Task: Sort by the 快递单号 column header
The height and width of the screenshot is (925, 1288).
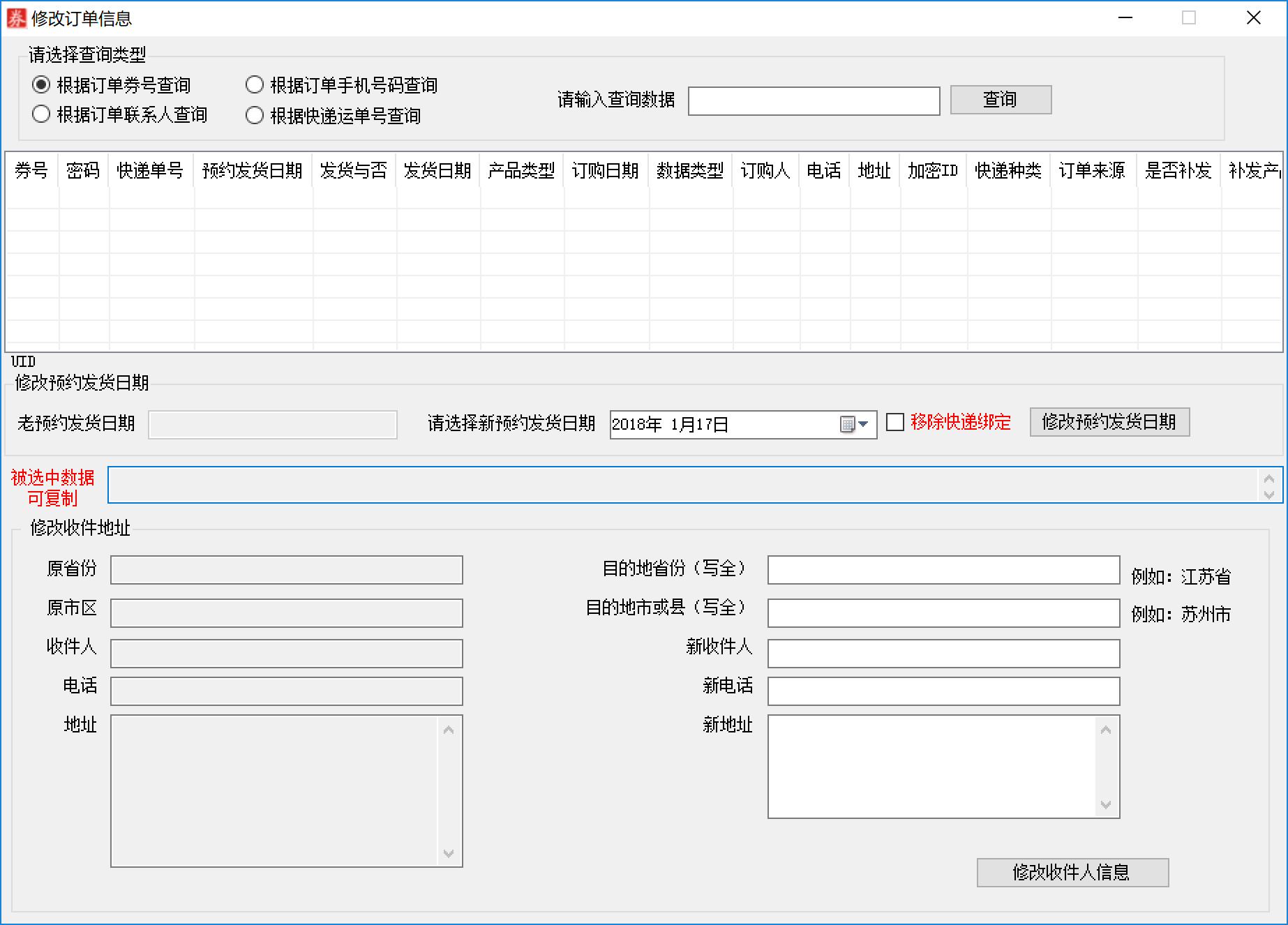Action: coord(150,171)
